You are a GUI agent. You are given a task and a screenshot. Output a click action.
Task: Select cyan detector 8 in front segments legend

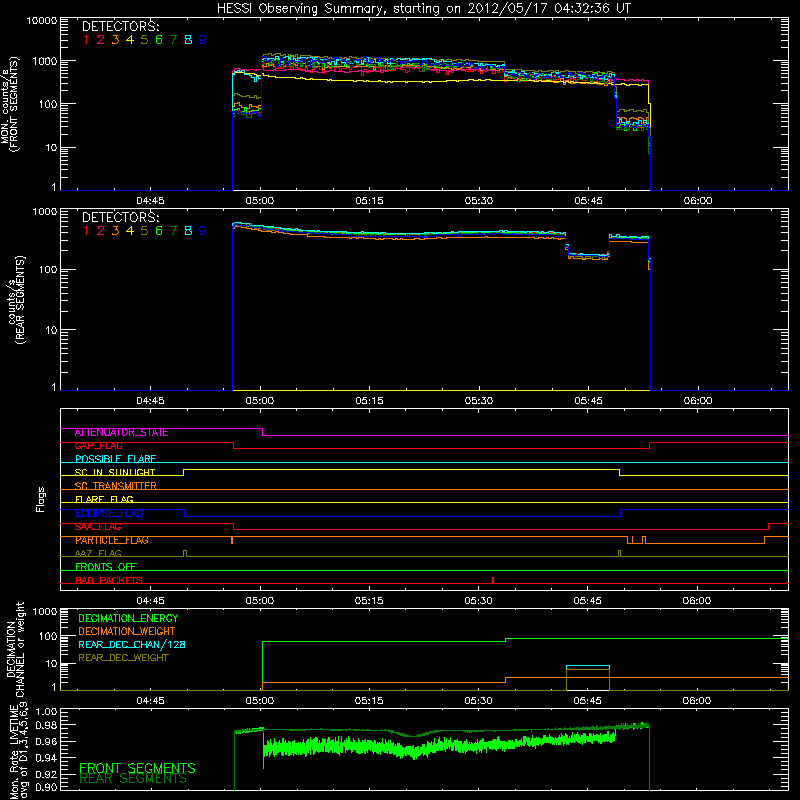(x=188, y=40)
